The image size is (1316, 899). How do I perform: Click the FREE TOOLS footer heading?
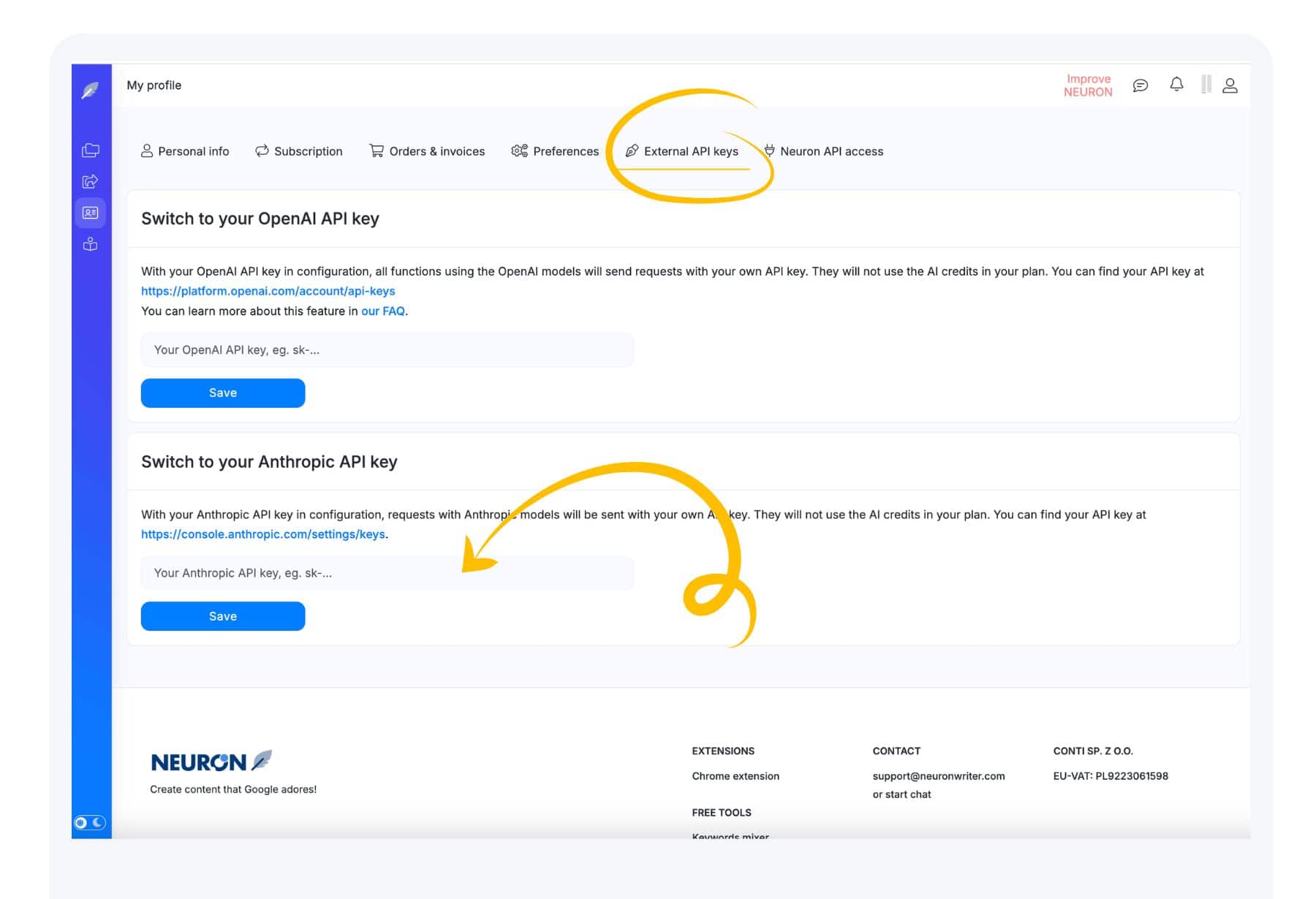click(x=722, y=813)
